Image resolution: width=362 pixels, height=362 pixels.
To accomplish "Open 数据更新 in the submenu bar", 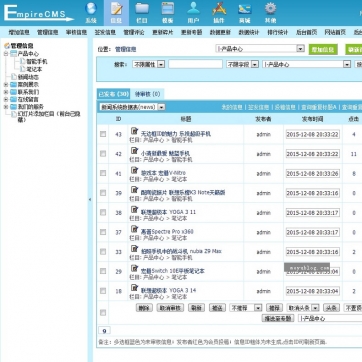I will click(220, 32).
